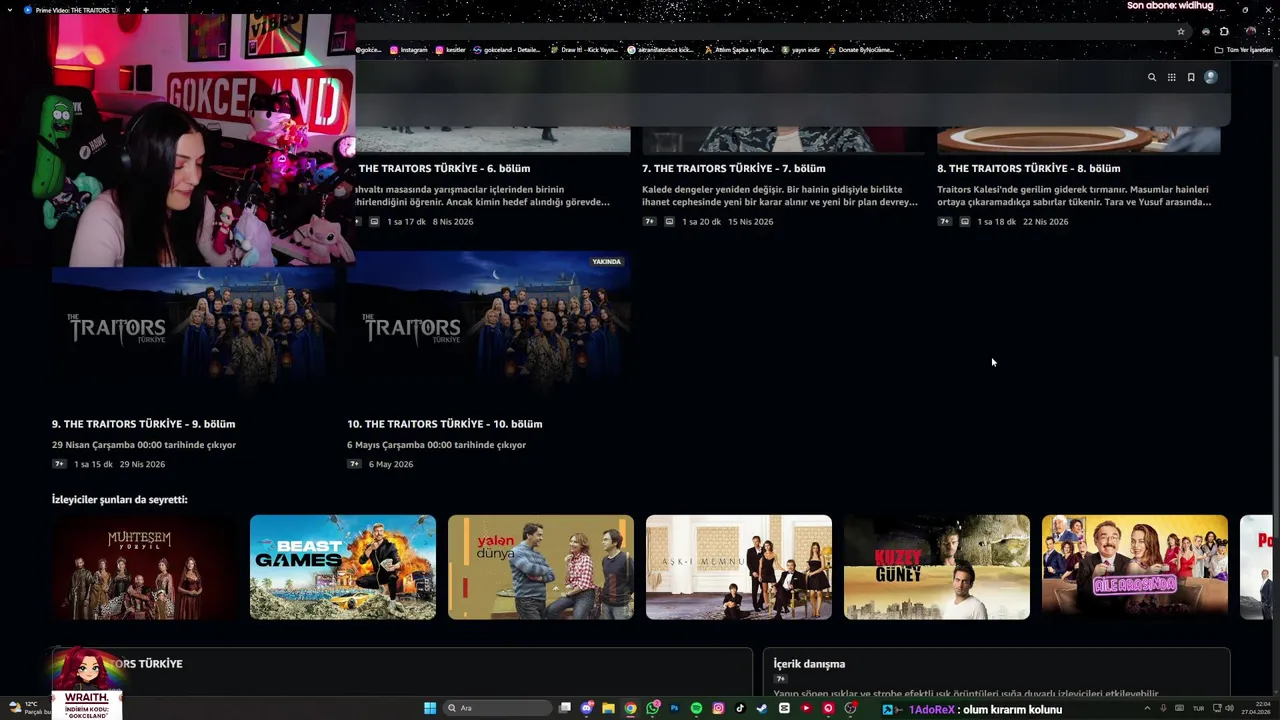Open the 8. THE TRAITORS TÜRKİYE title
This screenshot has width=1280, height=720.
click(1028, 168)
